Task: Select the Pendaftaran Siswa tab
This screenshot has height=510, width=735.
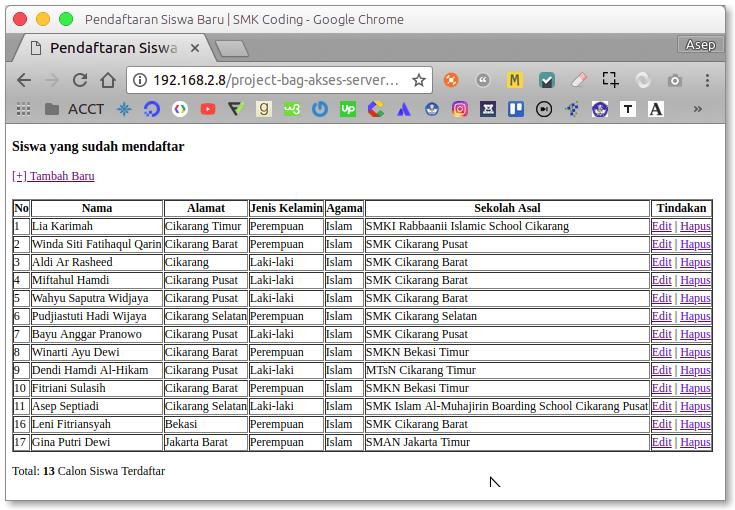Action: [x=112, y=48]
